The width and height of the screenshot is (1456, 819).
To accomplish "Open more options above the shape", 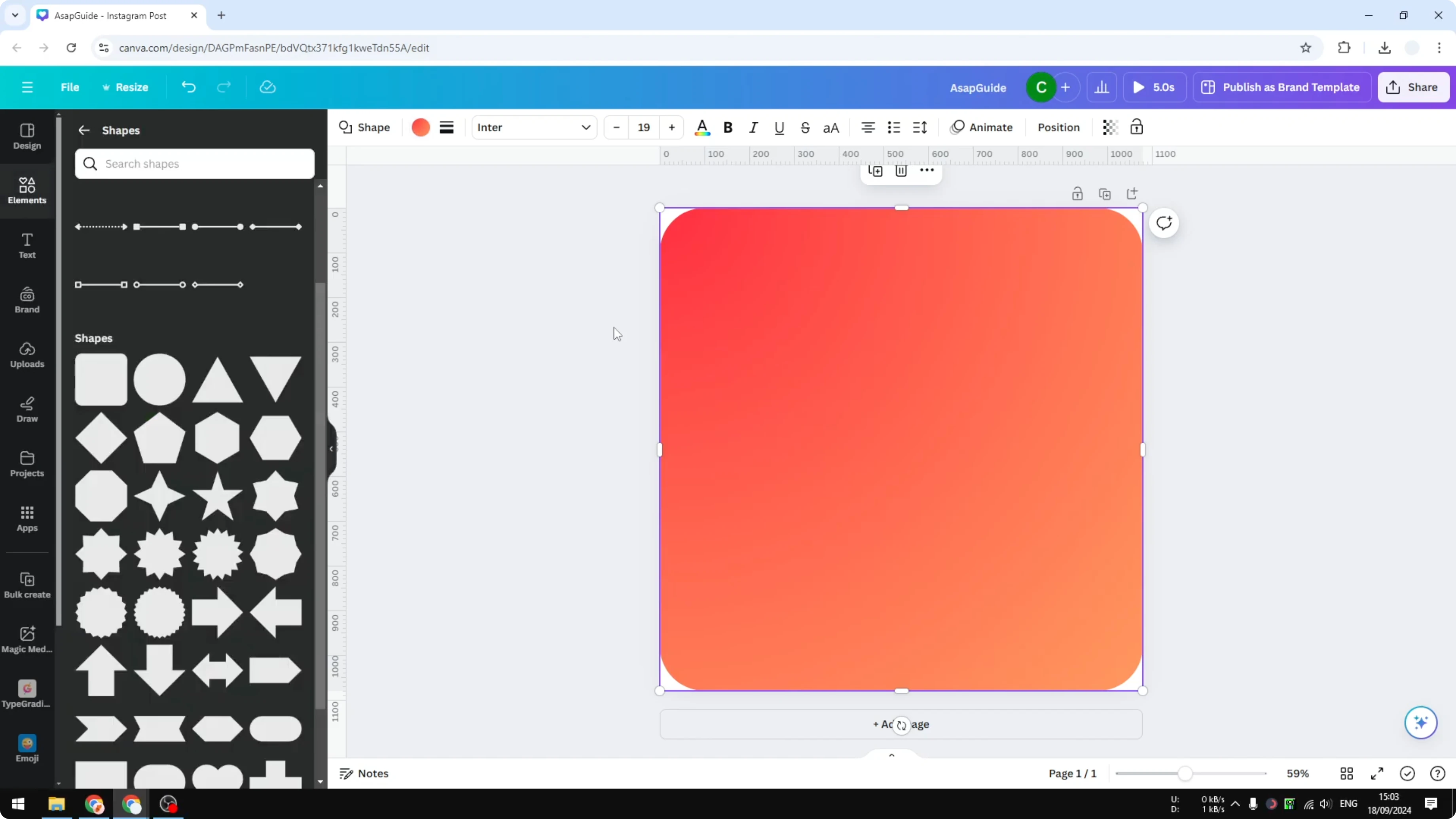I will pyautogui.click(x=927, y=170).
